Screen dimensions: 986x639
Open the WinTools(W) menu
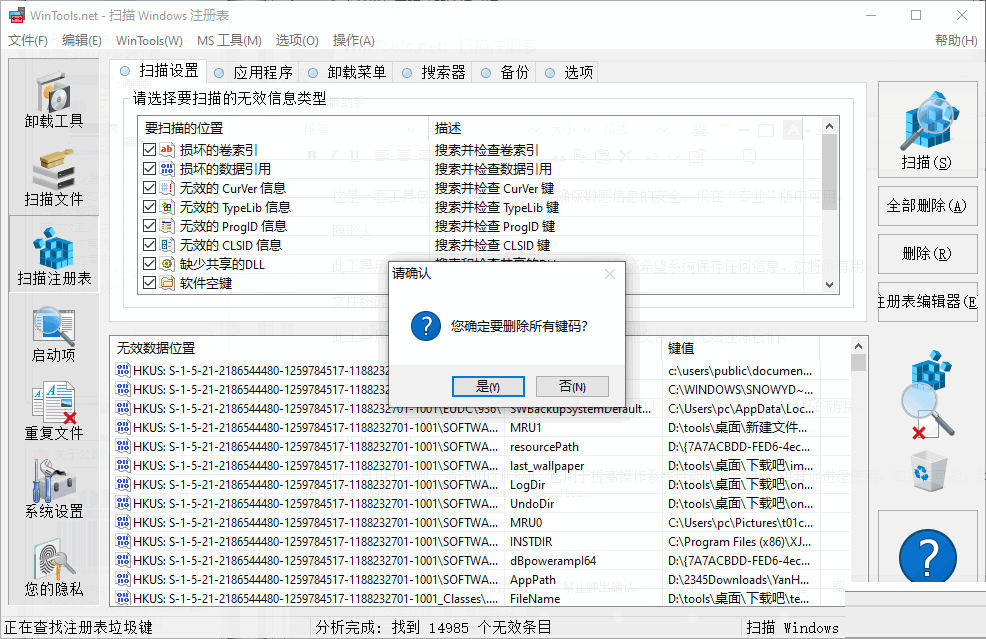tap(149, 40)
